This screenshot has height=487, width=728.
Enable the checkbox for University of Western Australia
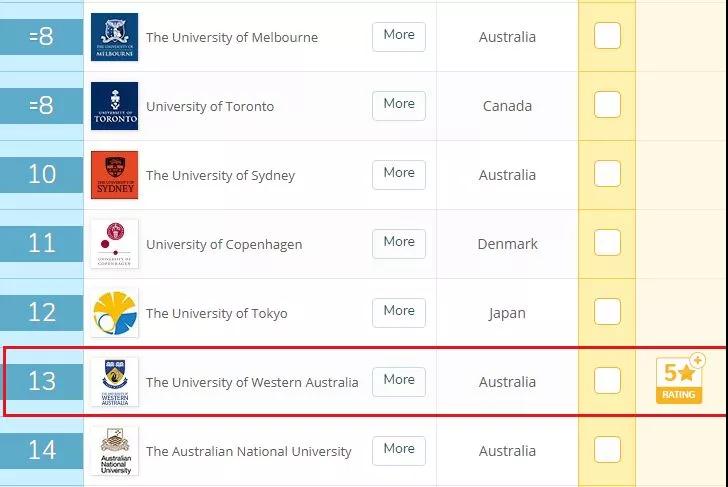pos(607,380)
